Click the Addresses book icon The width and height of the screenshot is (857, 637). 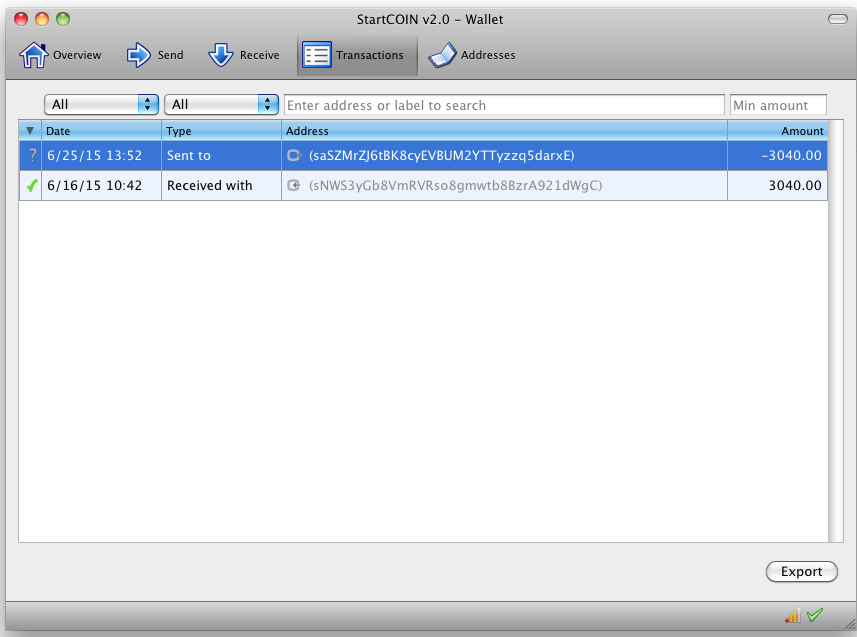click(x=442, y=55)
